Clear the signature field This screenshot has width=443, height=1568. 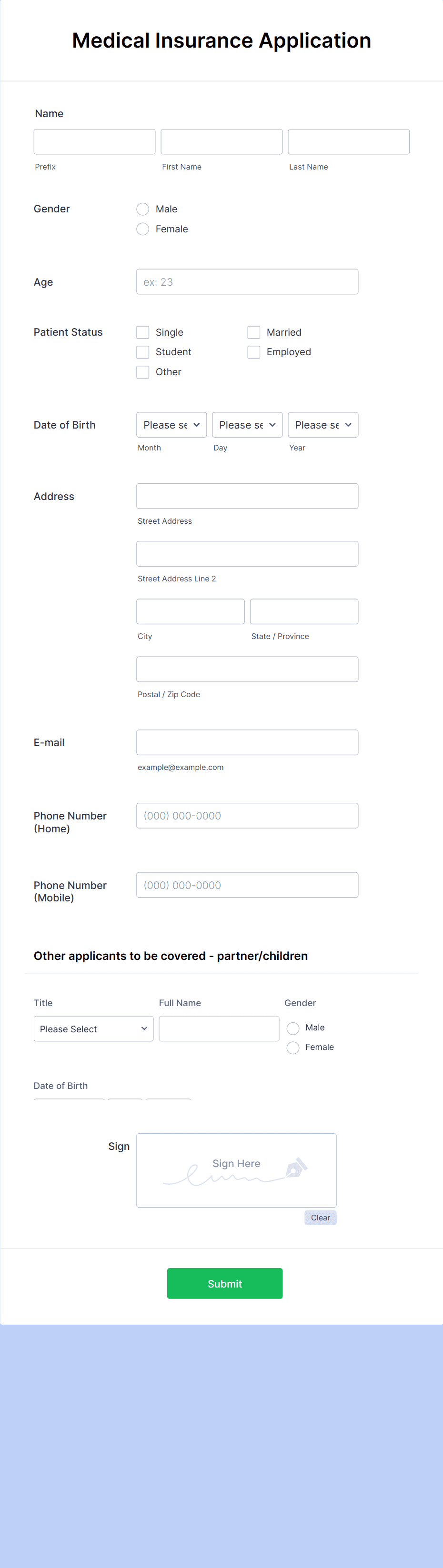pyautogui.click(x=320, y=1218)
